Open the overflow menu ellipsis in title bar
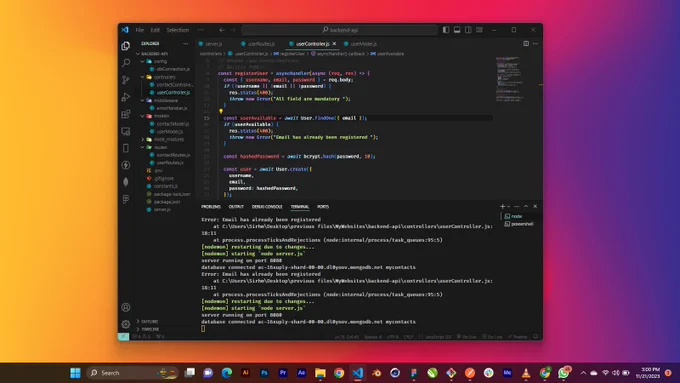This screenshot has height=383, width=680. click(x=200, y=30)
